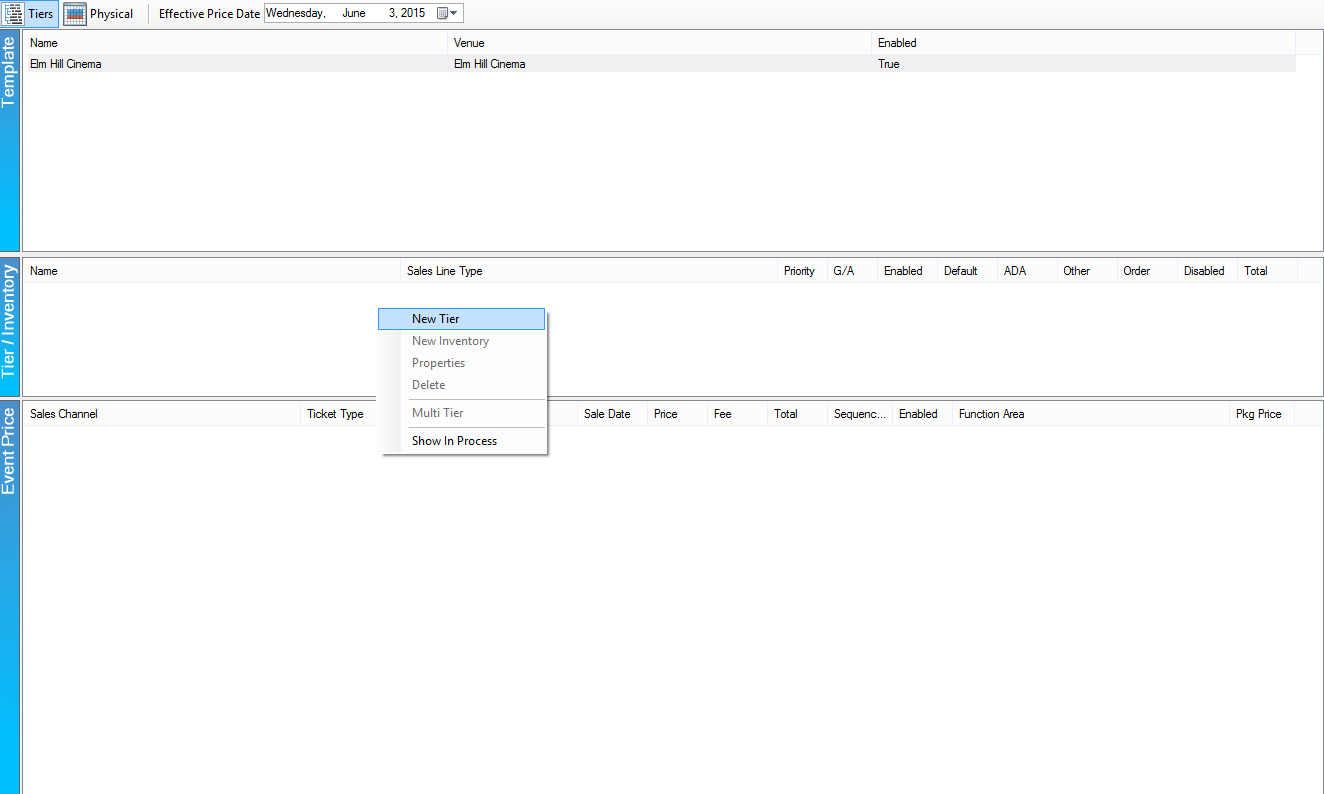Open the Effective Price Date calendar dropdown
The height and width of the screenshot is (794, 1324).
click(x=449, y=14)
